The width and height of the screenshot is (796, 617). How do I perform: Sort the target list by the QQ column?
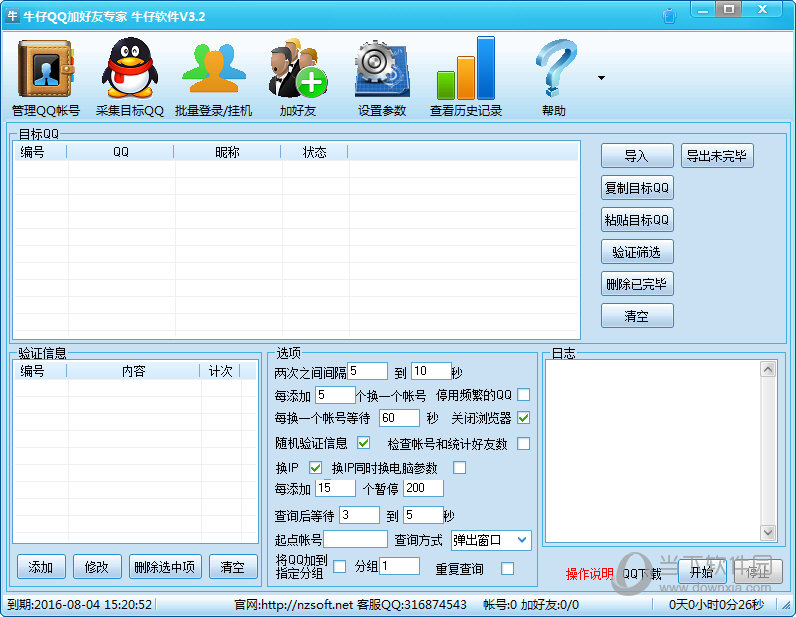121,152
